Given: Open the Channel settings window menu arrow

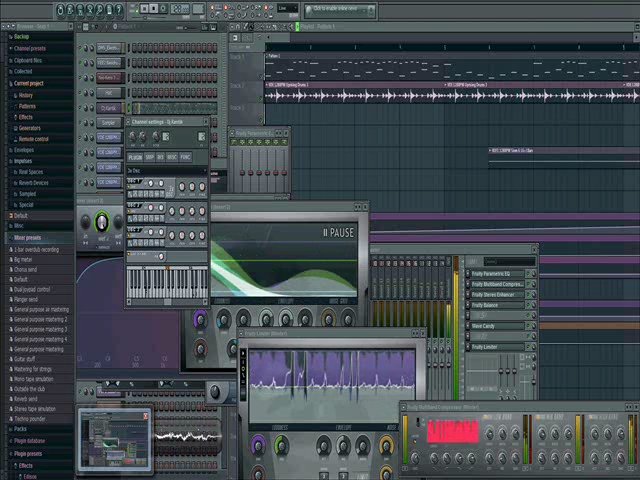Looking at the screenshot, I should pyautogui.click(x=128, y=122).
